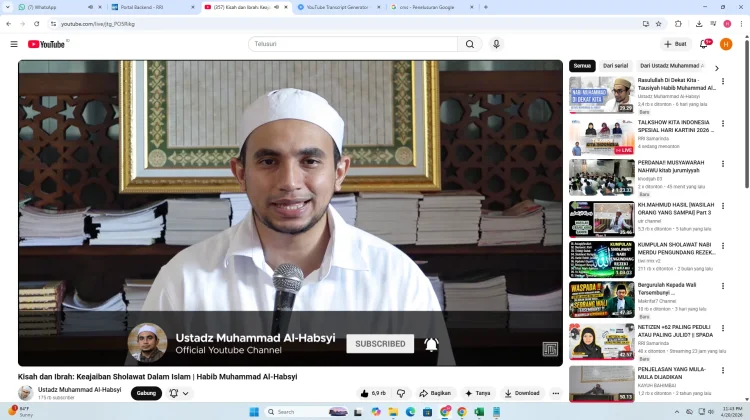Open more actions ellipsis under video
This screenshot has width=750, height=420.
click(555, 393)
